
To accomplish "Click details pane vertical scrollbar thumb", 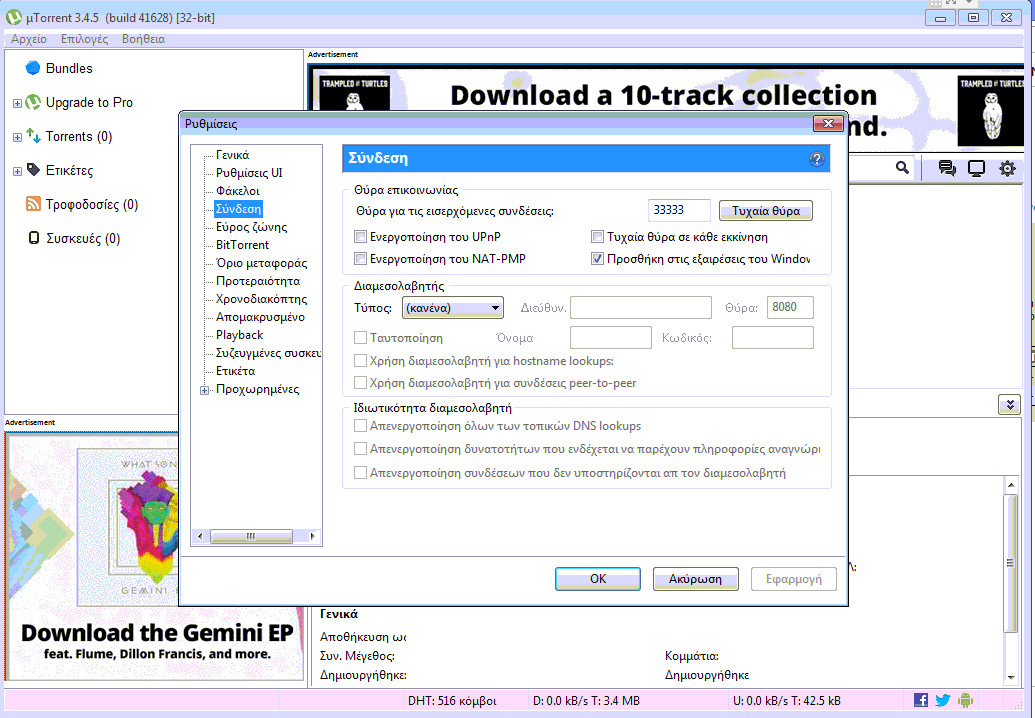I will (x=1011, y=562).
